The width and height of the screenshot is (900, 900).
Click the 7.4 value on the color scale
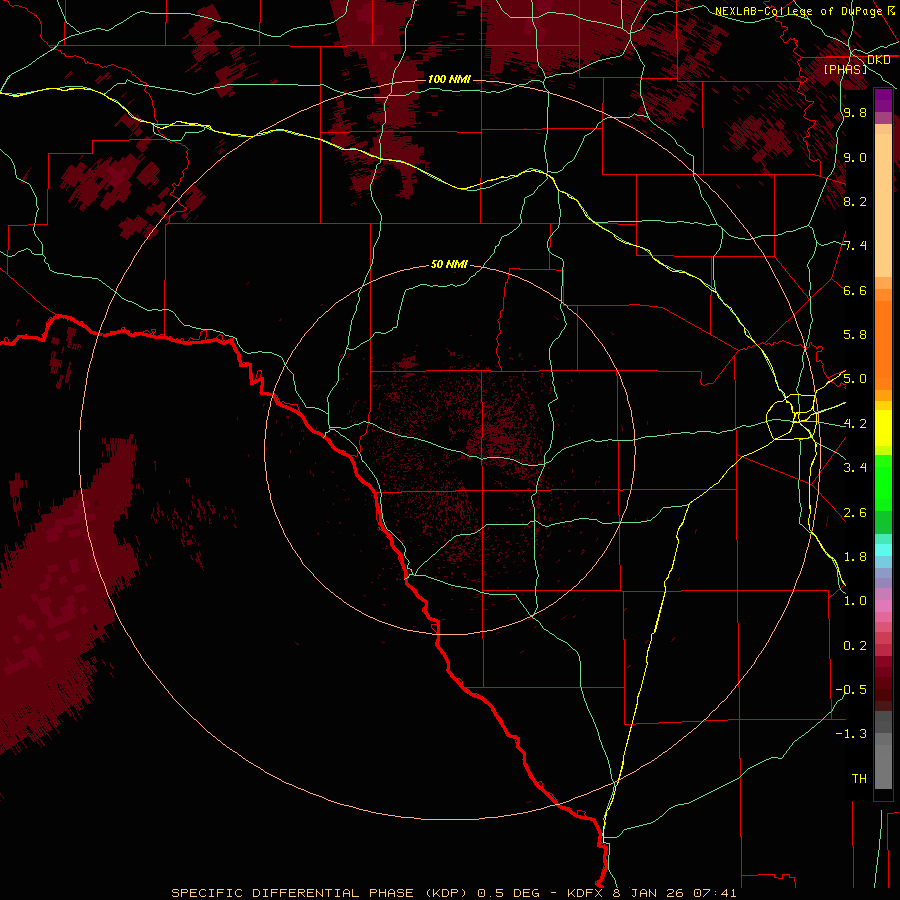point(855,246)
